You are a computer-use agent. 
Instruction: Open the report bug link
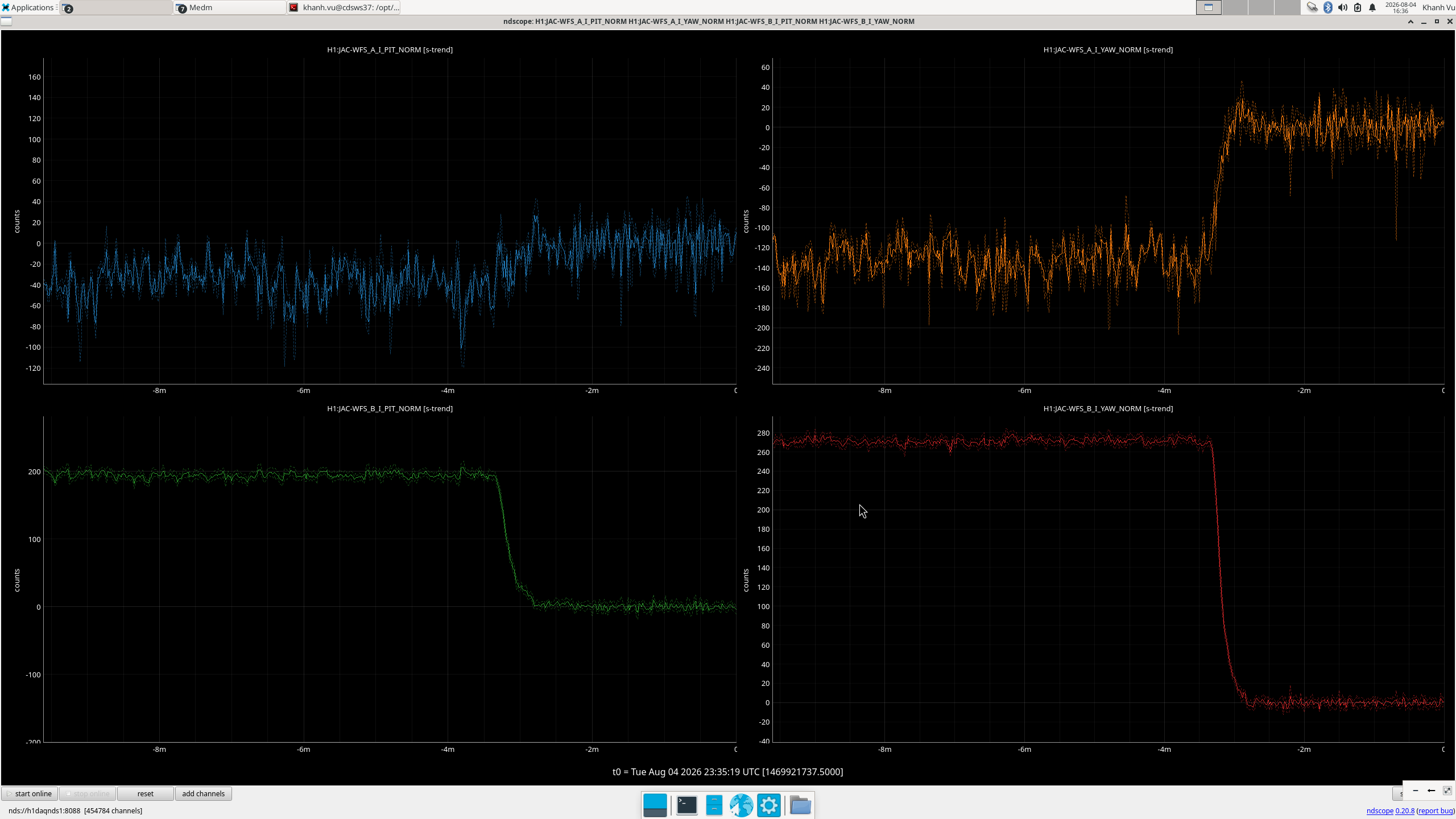tap(1435, 810)
